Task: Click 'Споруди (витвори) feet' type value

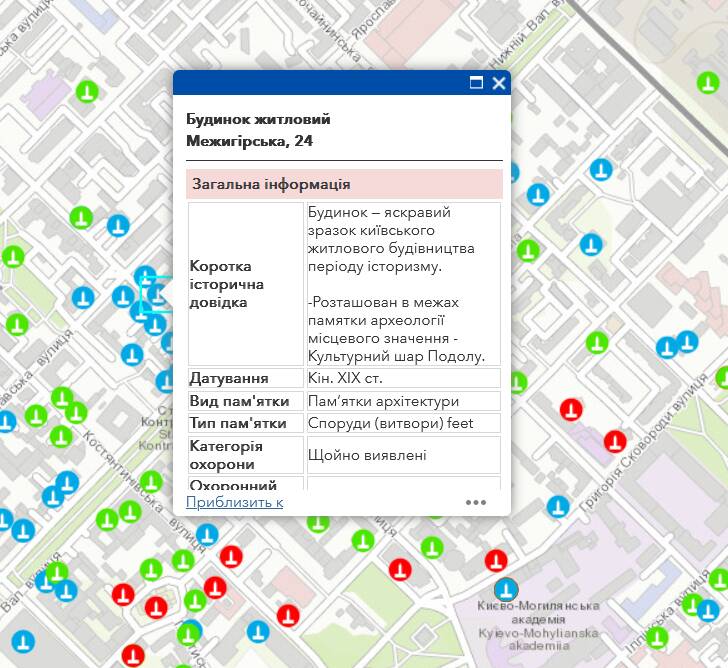Action: point(402,423)
